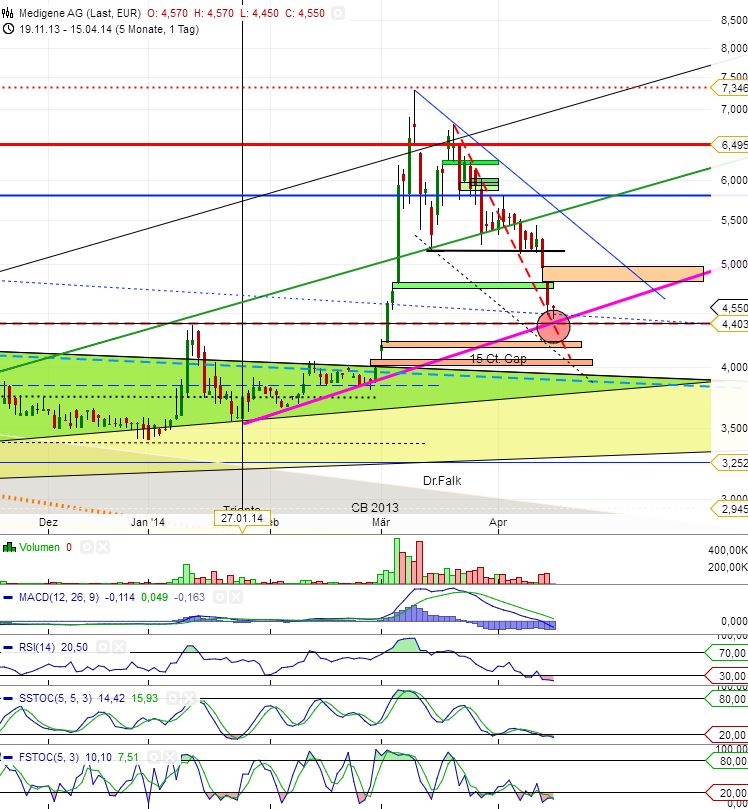This screenshot has width=748, height=809.
Task: Click the Medigene AG (Last, EUR) title
Action: 80,13
